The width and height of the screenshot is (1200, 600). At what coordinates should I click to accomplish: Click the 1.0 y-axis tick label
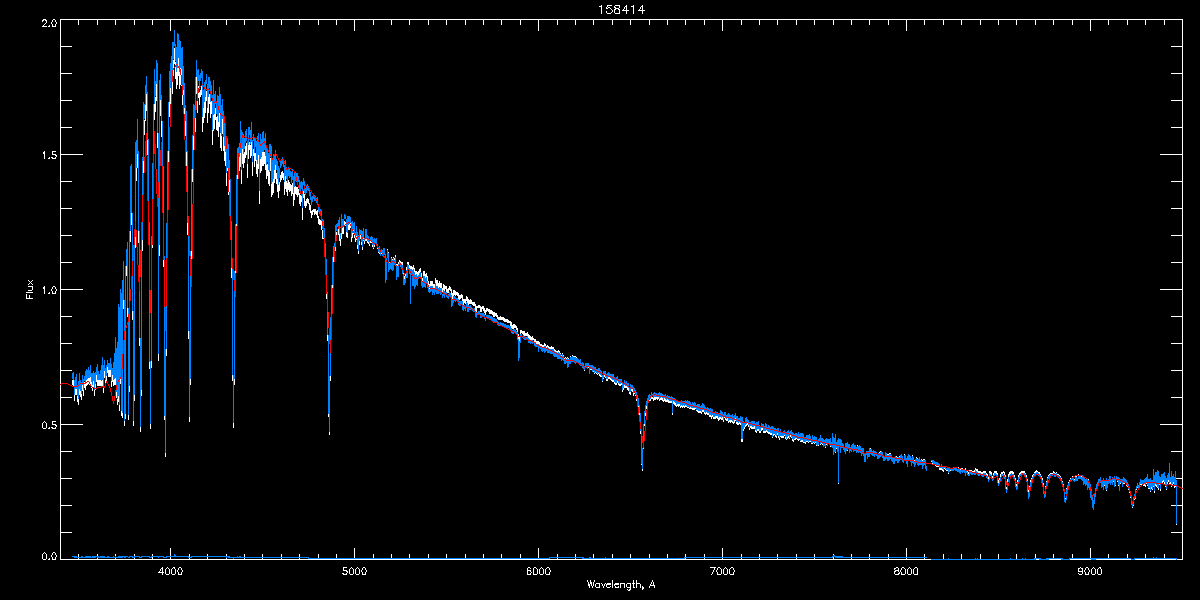pyautogui.click(x=48, y=290)
